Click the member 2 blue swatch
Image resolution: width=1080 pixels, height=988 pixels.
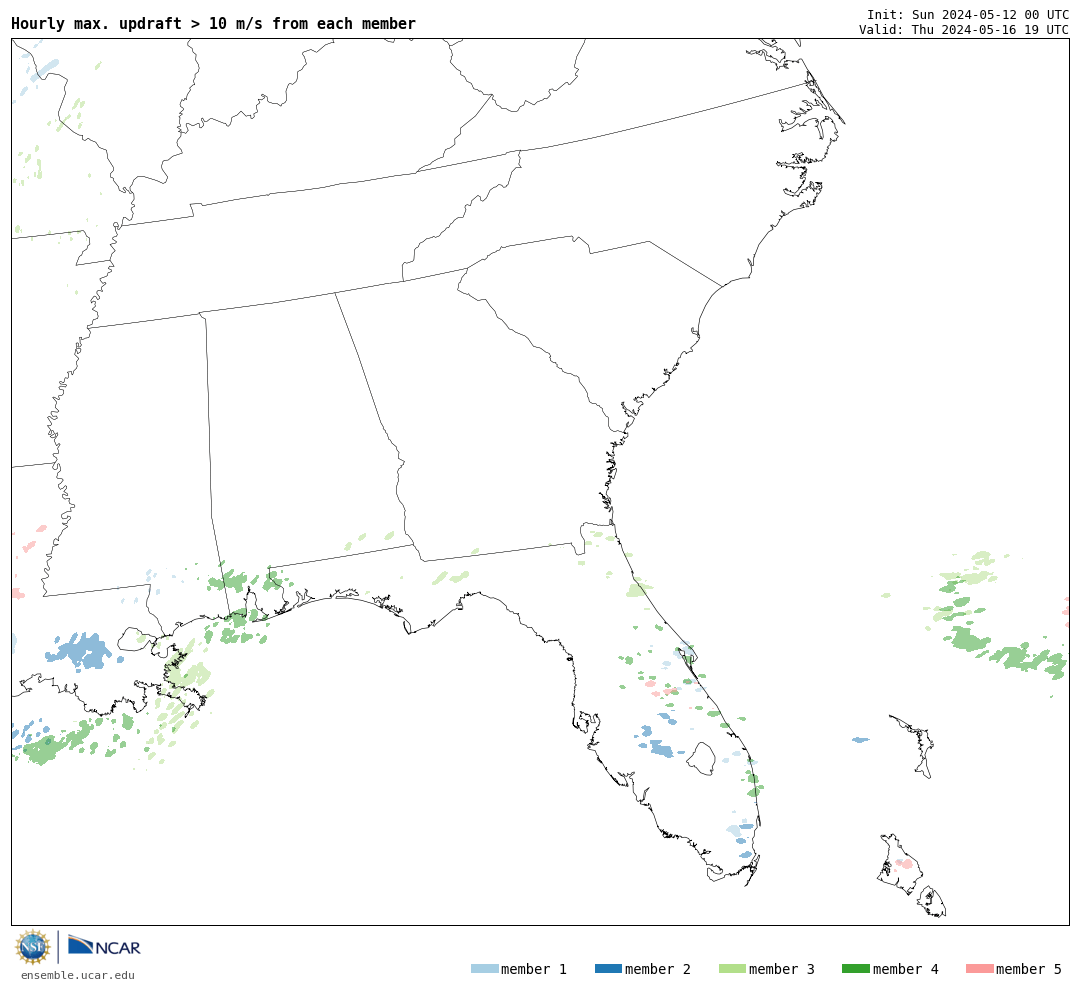coord(608,969)
